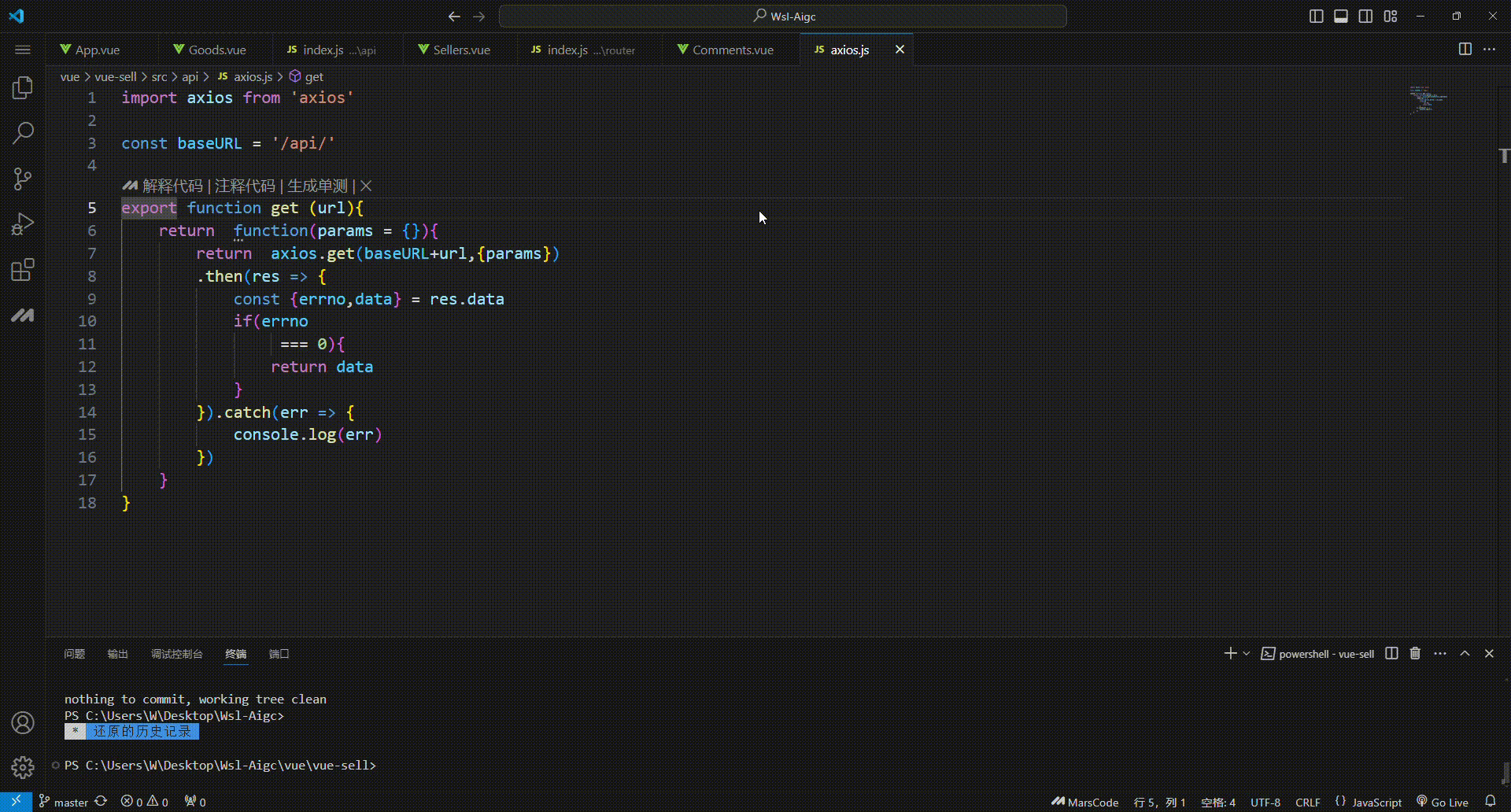Viewport: 1511px width, 812px height.
Task: Open the Run and Debug view
Action: tap(23, 223)
